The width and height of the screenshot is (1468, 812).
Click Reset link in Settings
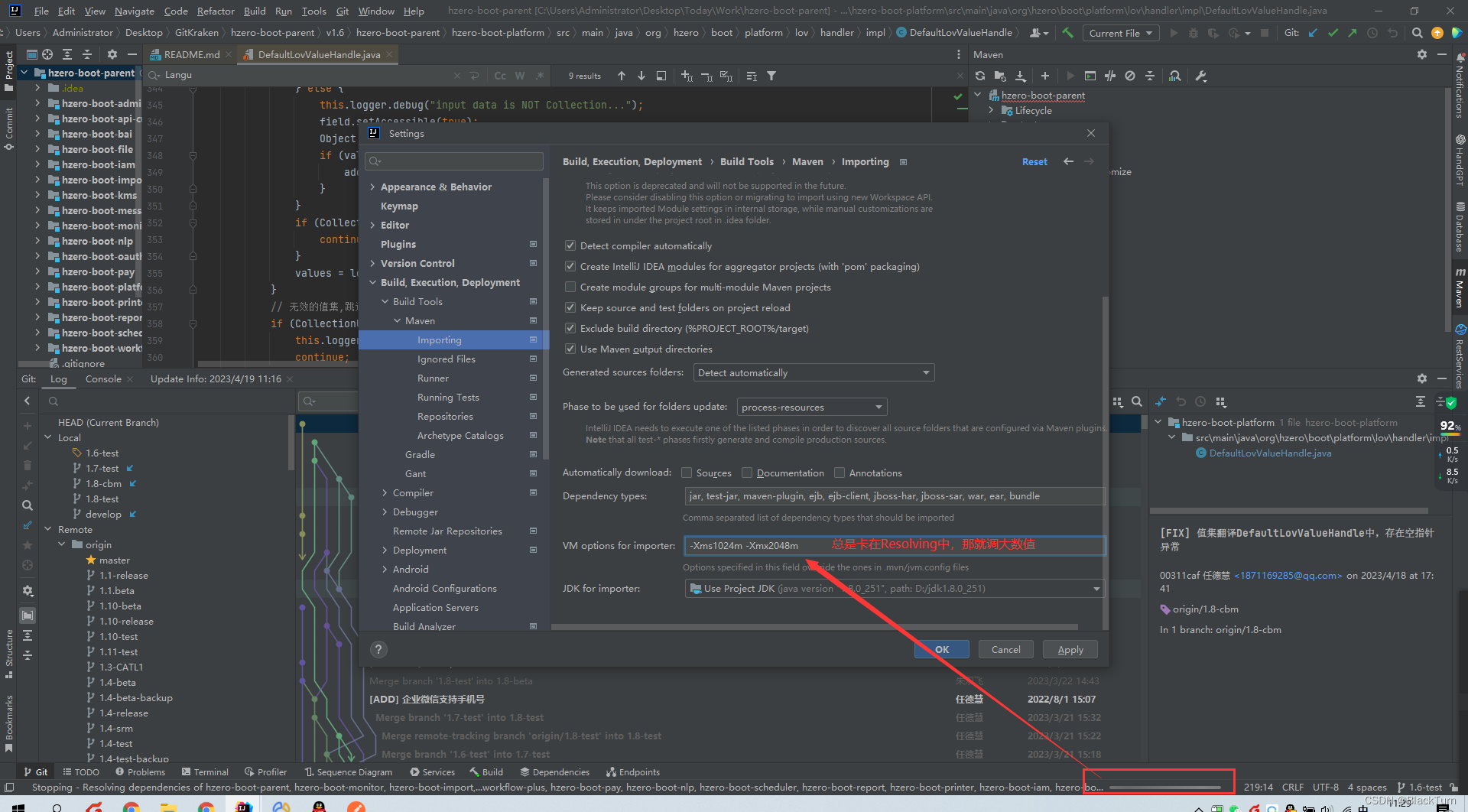[1034, 161]
